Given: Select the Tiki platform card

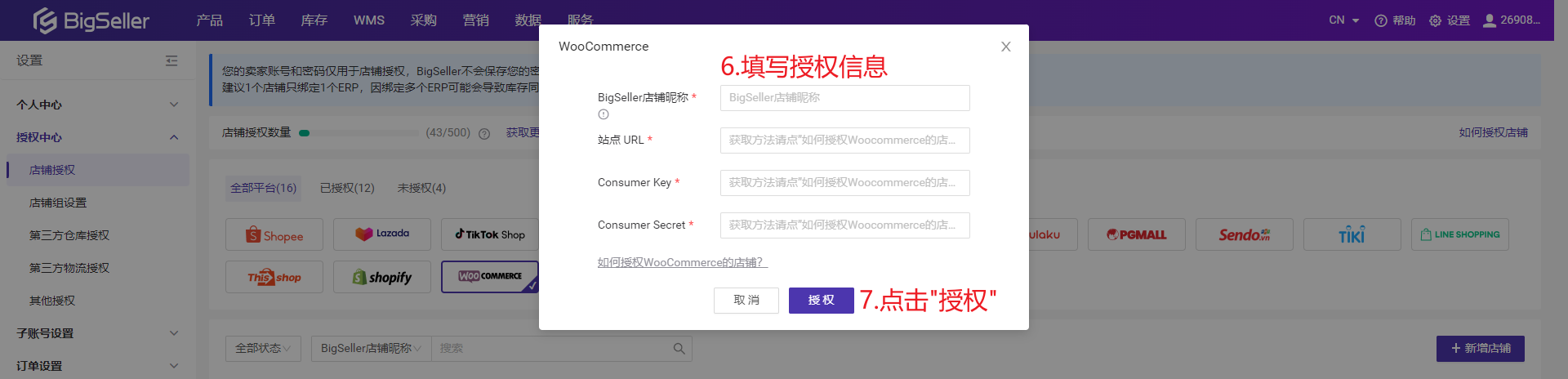Looking at the screenshot, I should (1352, 234).
